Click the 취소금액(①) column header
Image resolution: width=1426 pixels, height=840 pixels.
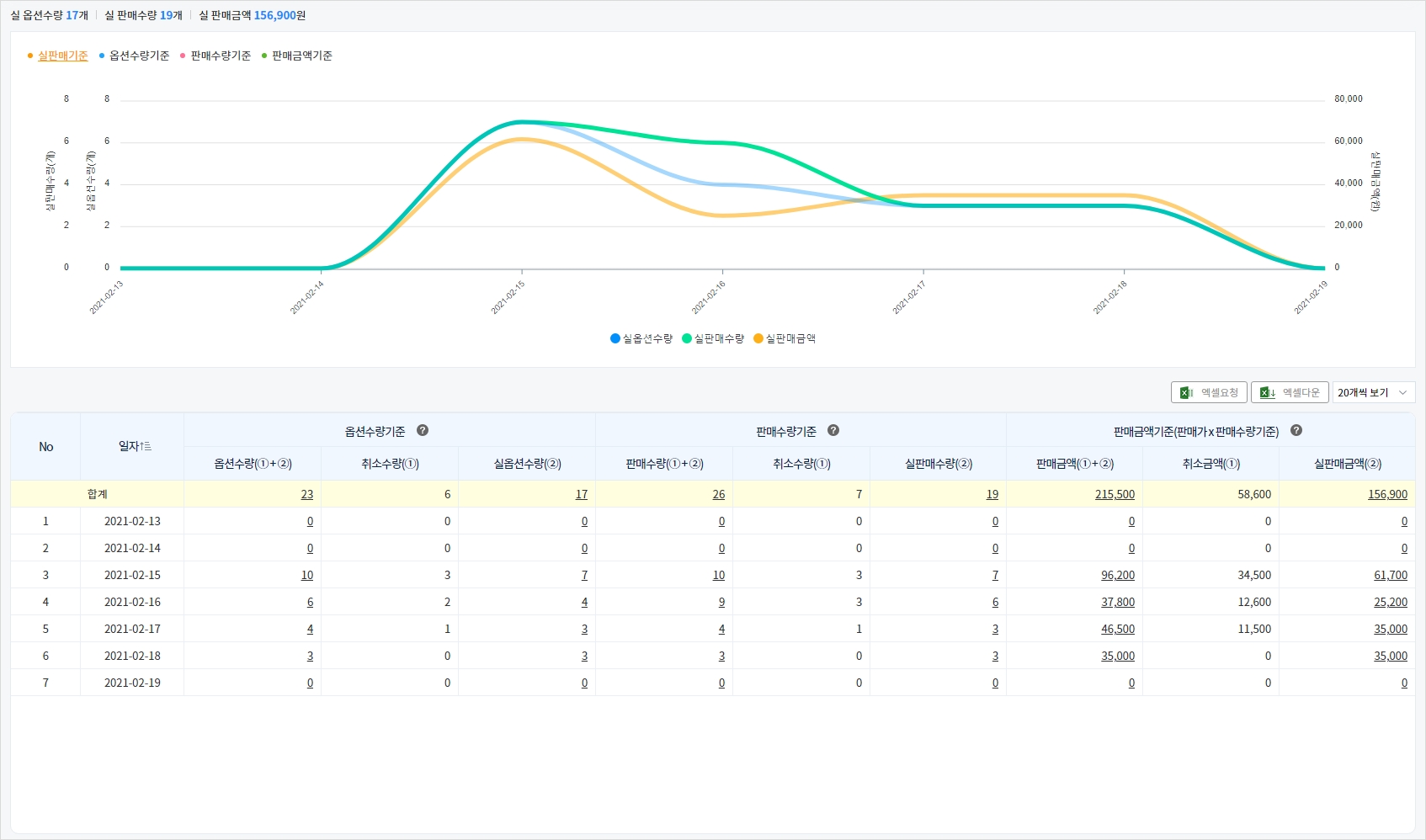[1211, 464]
